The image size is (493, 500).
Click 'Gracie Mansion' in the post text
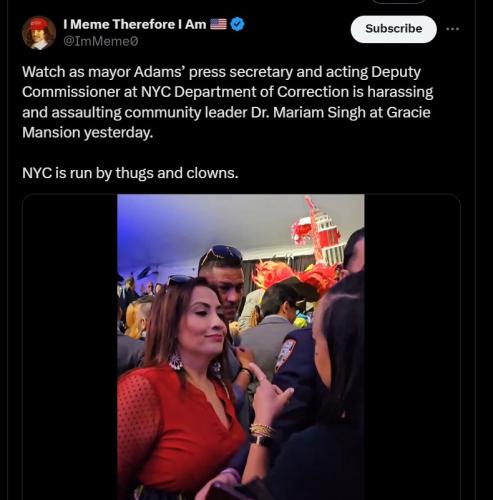point(226,122)
